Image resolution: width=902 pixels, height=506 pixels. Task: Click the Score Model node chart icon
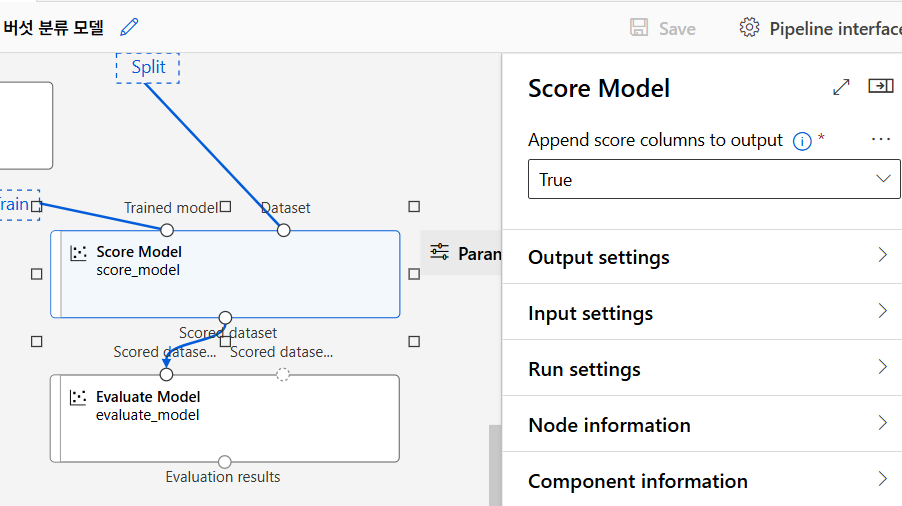(78, 253)
